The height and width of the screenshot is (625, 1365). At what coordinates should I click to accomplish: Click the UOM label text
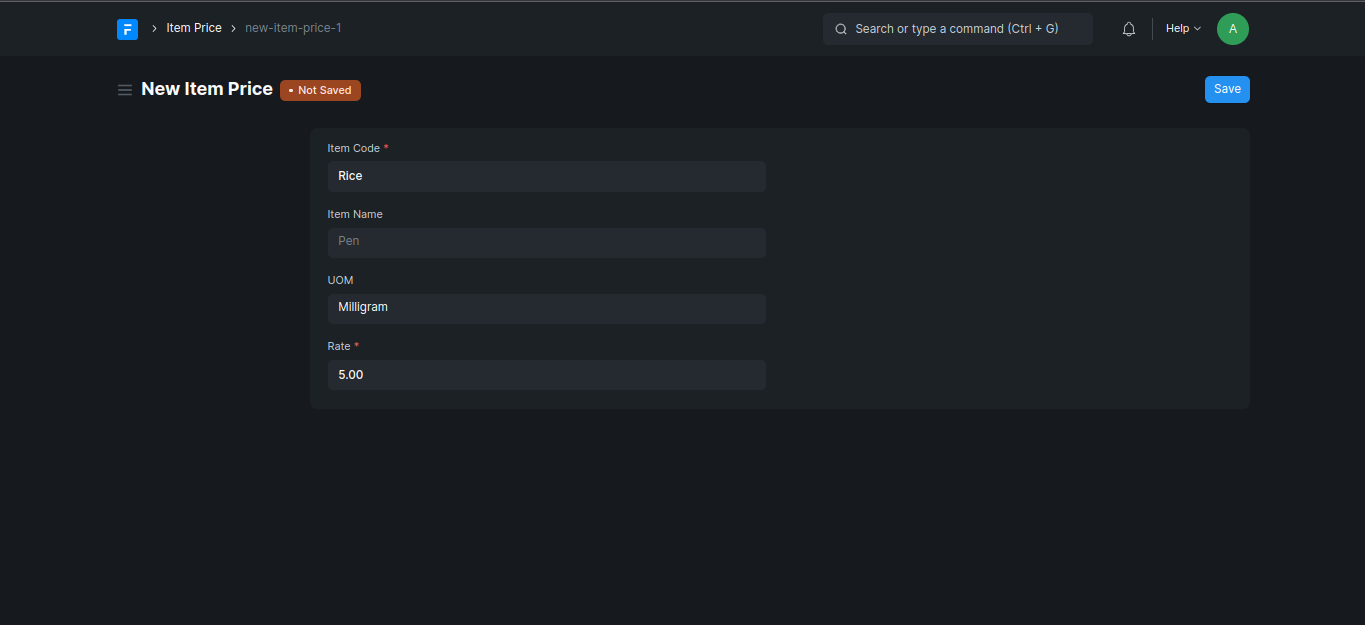click(340, 280)
